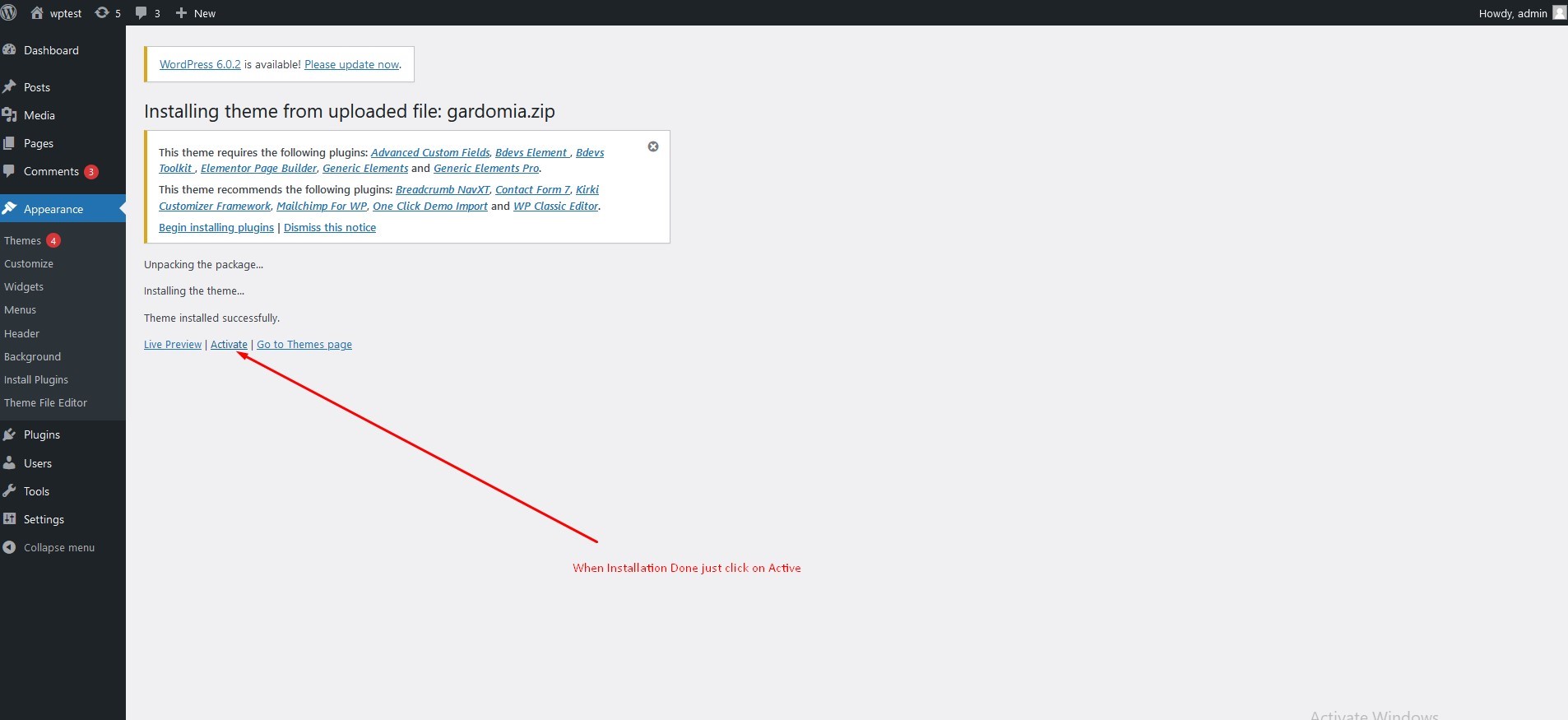This screenshot has width=1568, height=720.
Task: Open the Plugins menu
Action: 63,434
